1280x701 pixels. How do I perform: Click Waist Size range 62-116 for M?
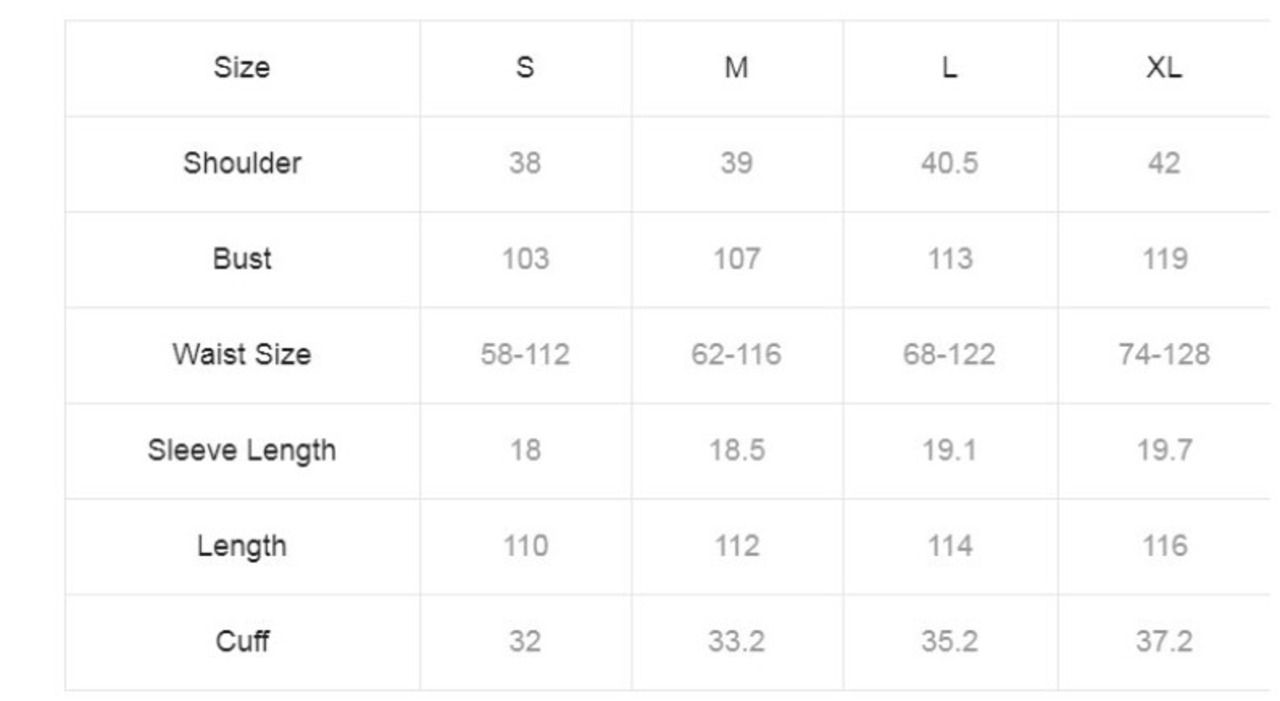[x=736, y=355]
